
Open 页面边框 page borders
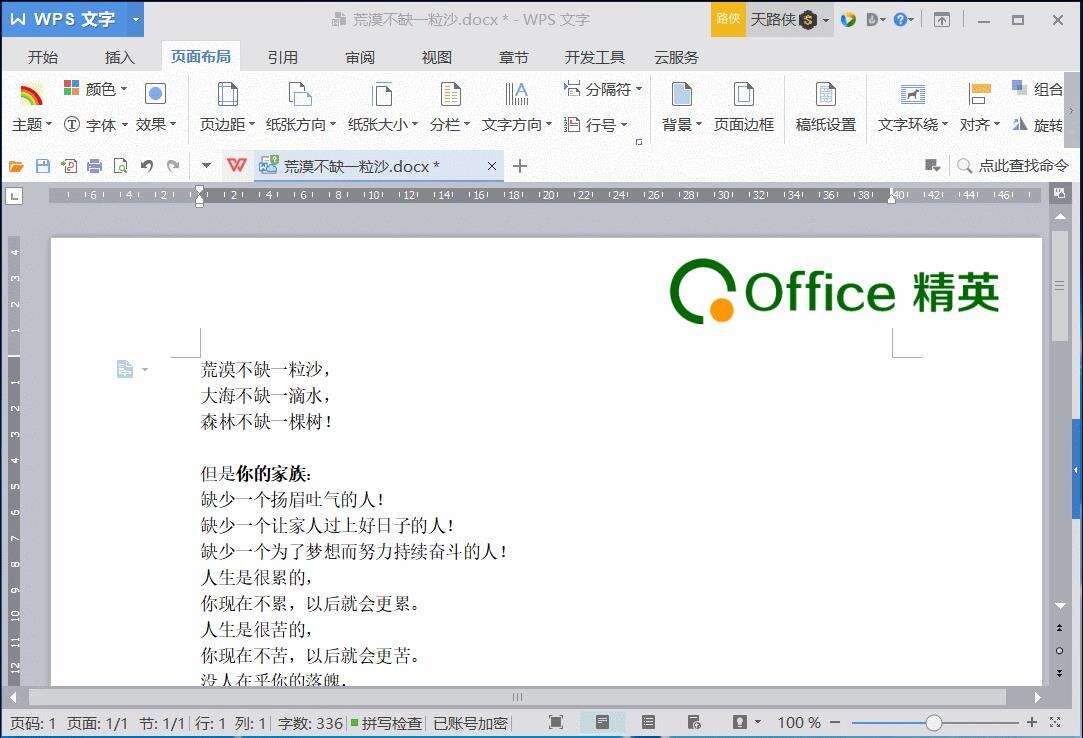point(743,107)
